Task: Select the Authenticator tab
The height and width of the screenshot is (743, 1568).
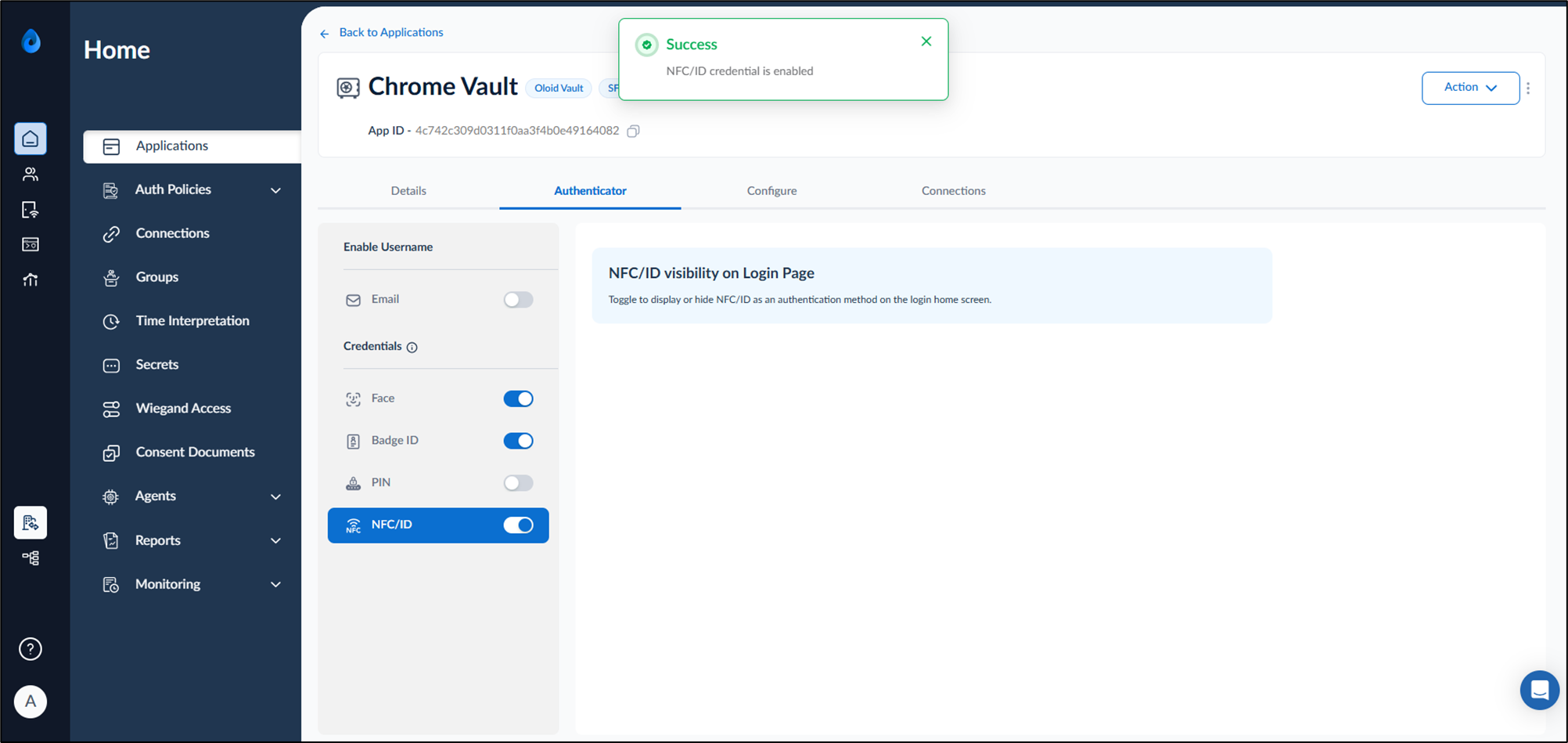Action: pos(590,191)
